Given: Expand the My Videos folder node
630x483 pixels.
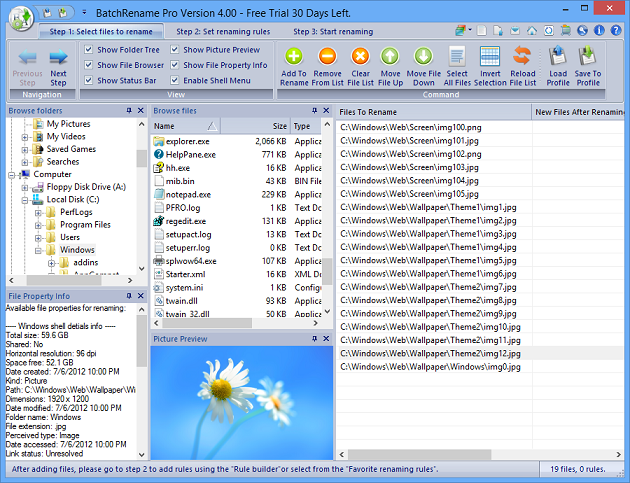Looking at the screenshot, I should coord(25,137).
